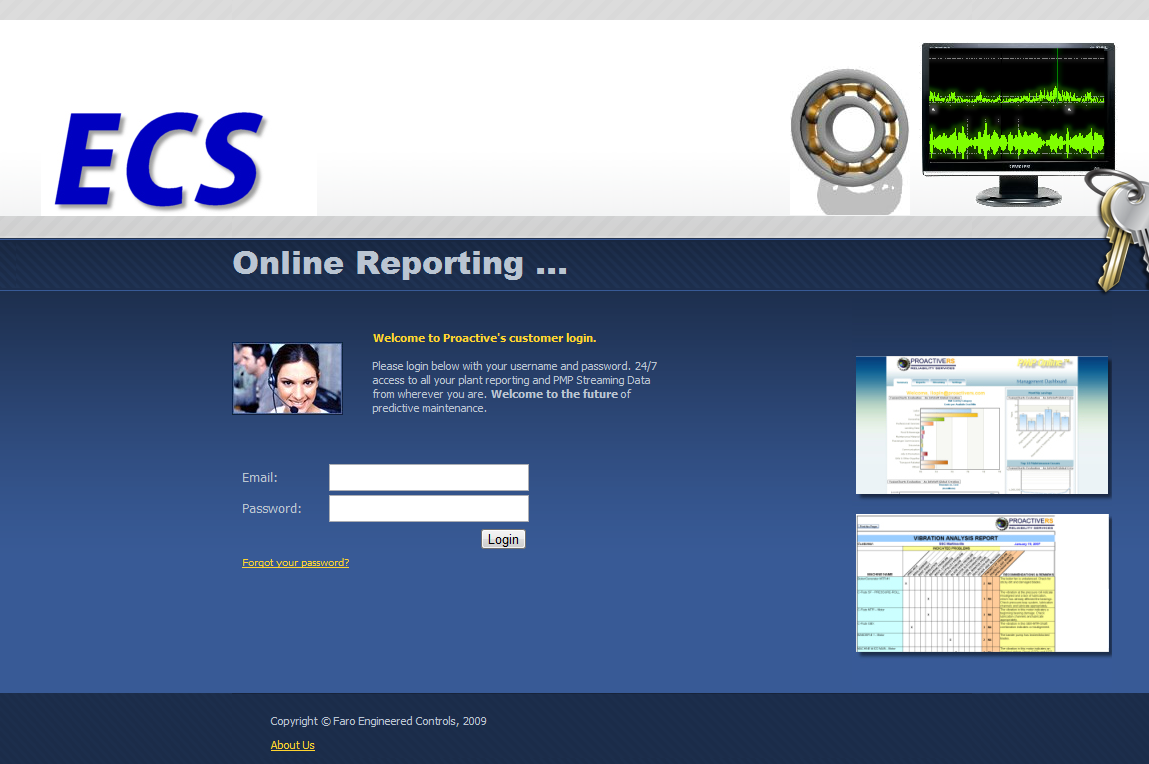Click the ECS logo

160,160
